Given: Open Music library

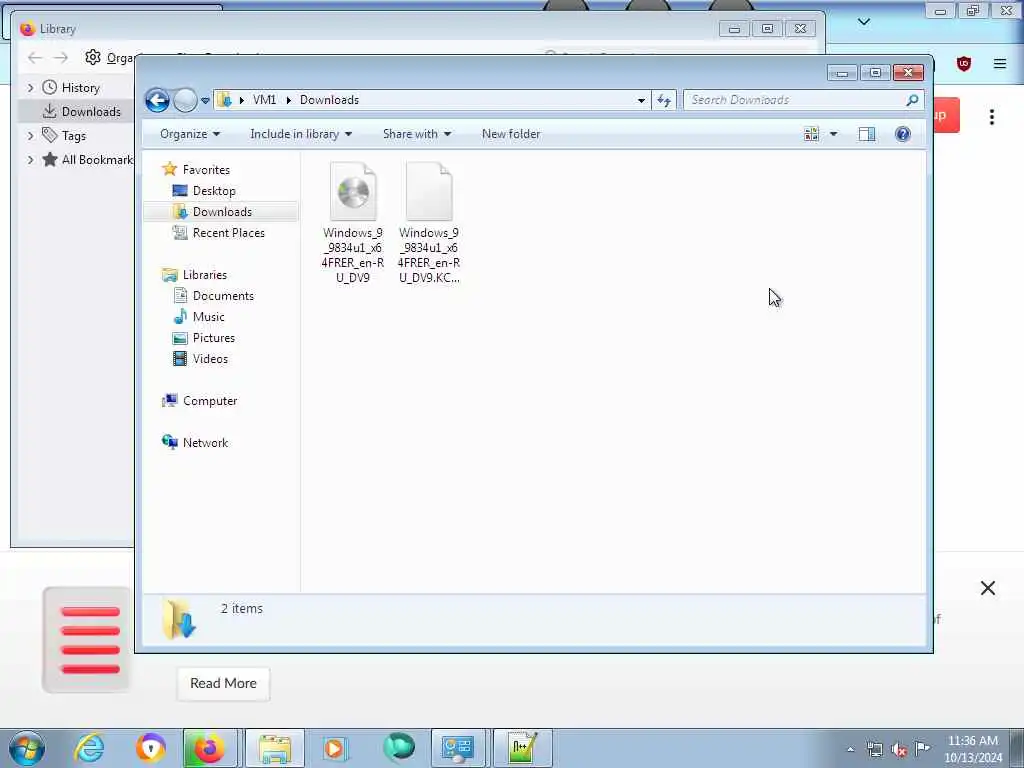Looking at the screenshot, I should 208,317.
